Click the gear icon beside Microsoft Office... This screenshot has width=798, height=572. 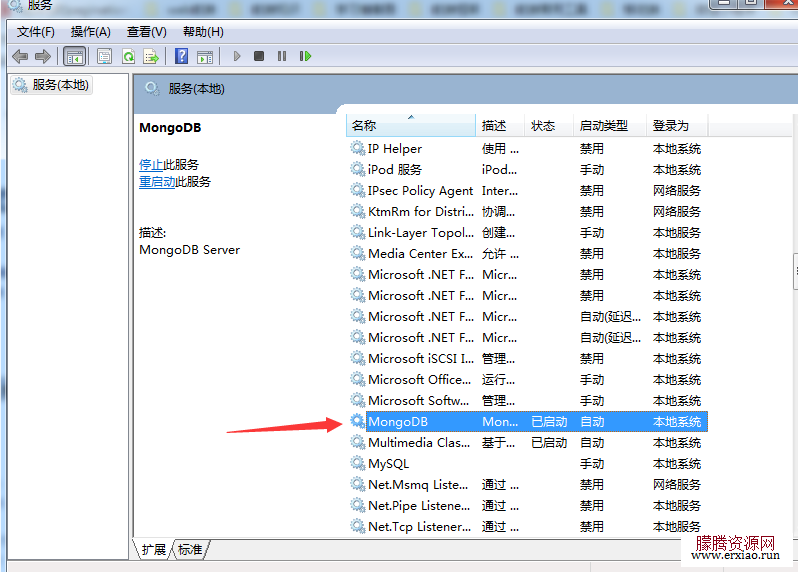point(358,380)
